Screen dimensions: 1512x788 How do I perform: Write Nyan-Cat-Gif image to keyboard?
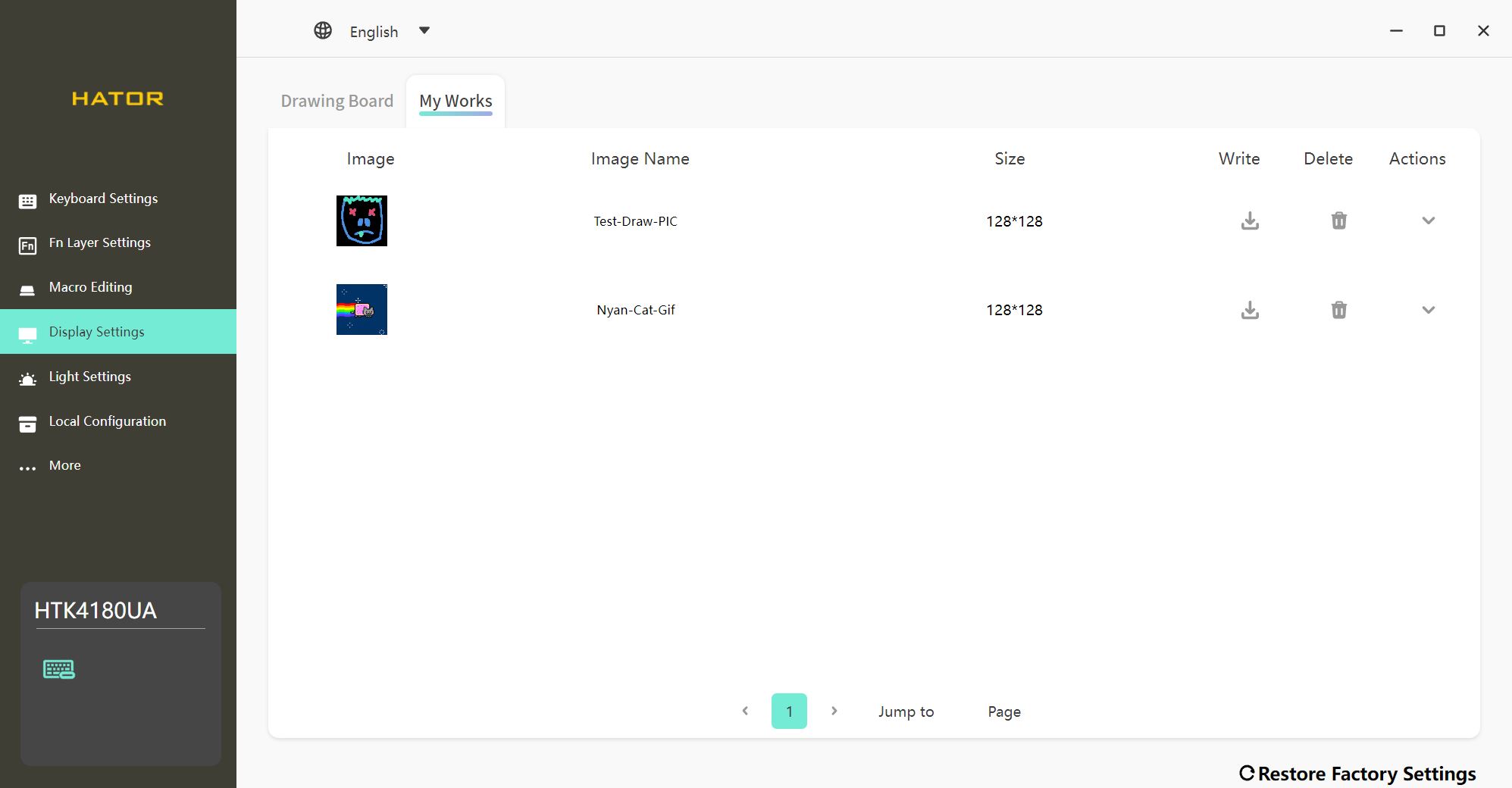coord(1250,310)
